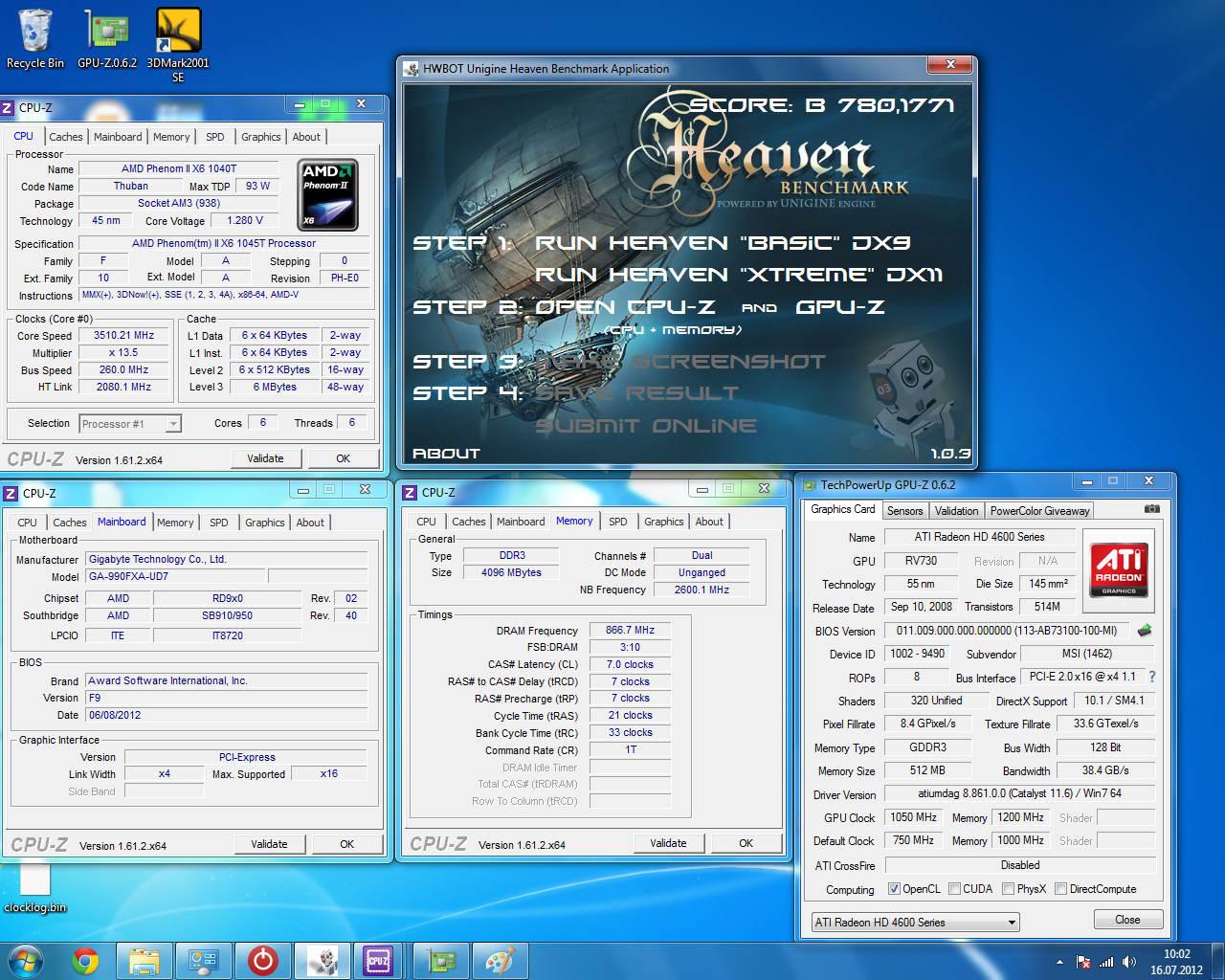Click the GPU-Z screenshot camera icon
Image resolution: width=1225 pixels, height=980 pixels.
tap(1152, 509)
